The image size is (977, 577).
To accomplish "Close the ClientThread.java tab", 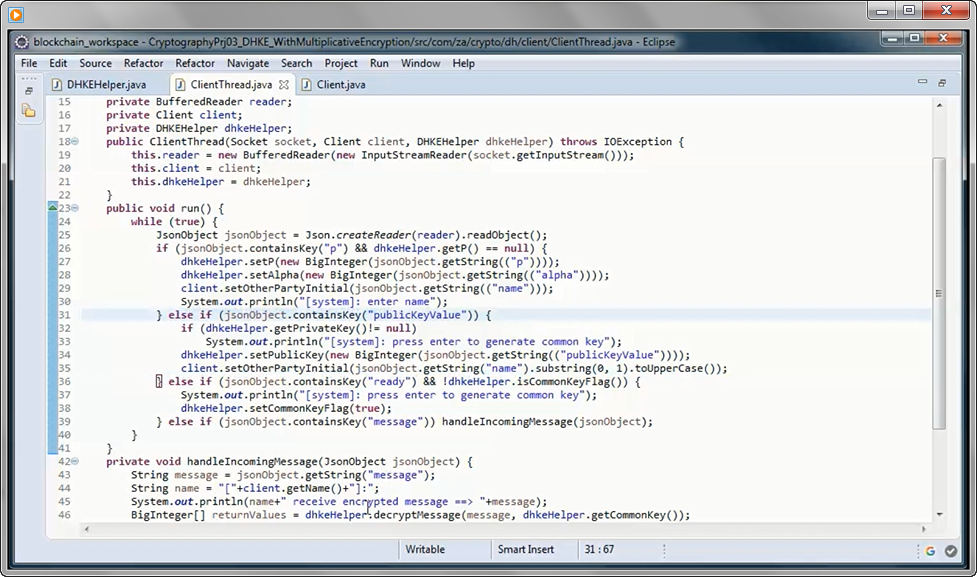I will (x=284, y=85).
